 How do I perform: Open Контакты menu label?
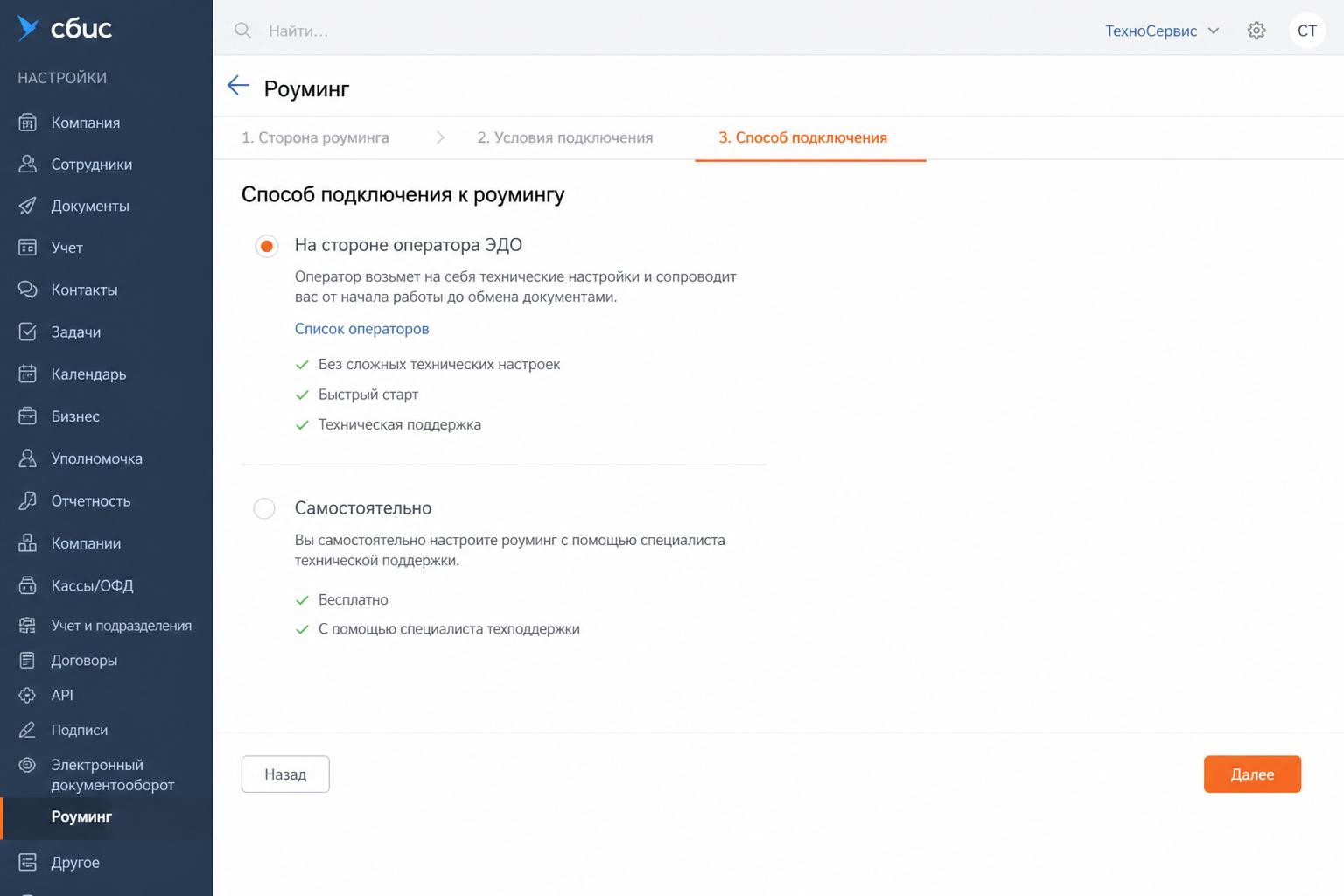[84, 290]
